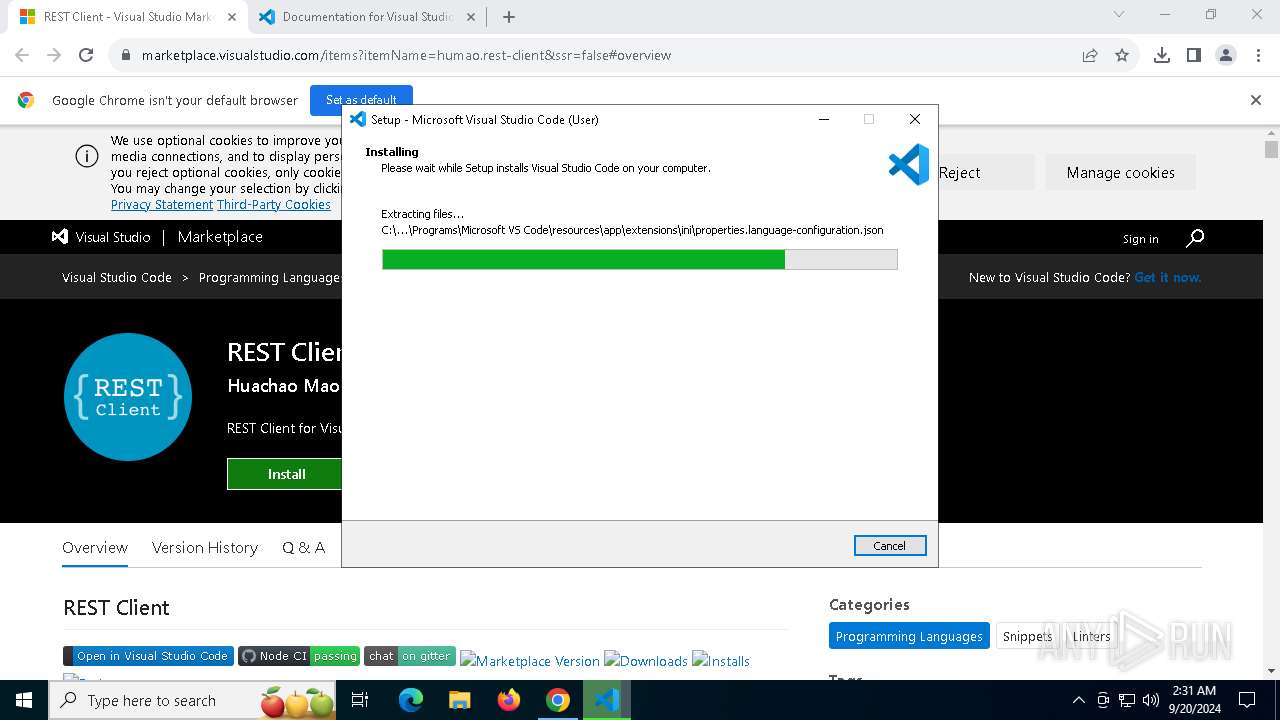Open the Overview tab
The image size is (1280, 720).
[95, 548]
